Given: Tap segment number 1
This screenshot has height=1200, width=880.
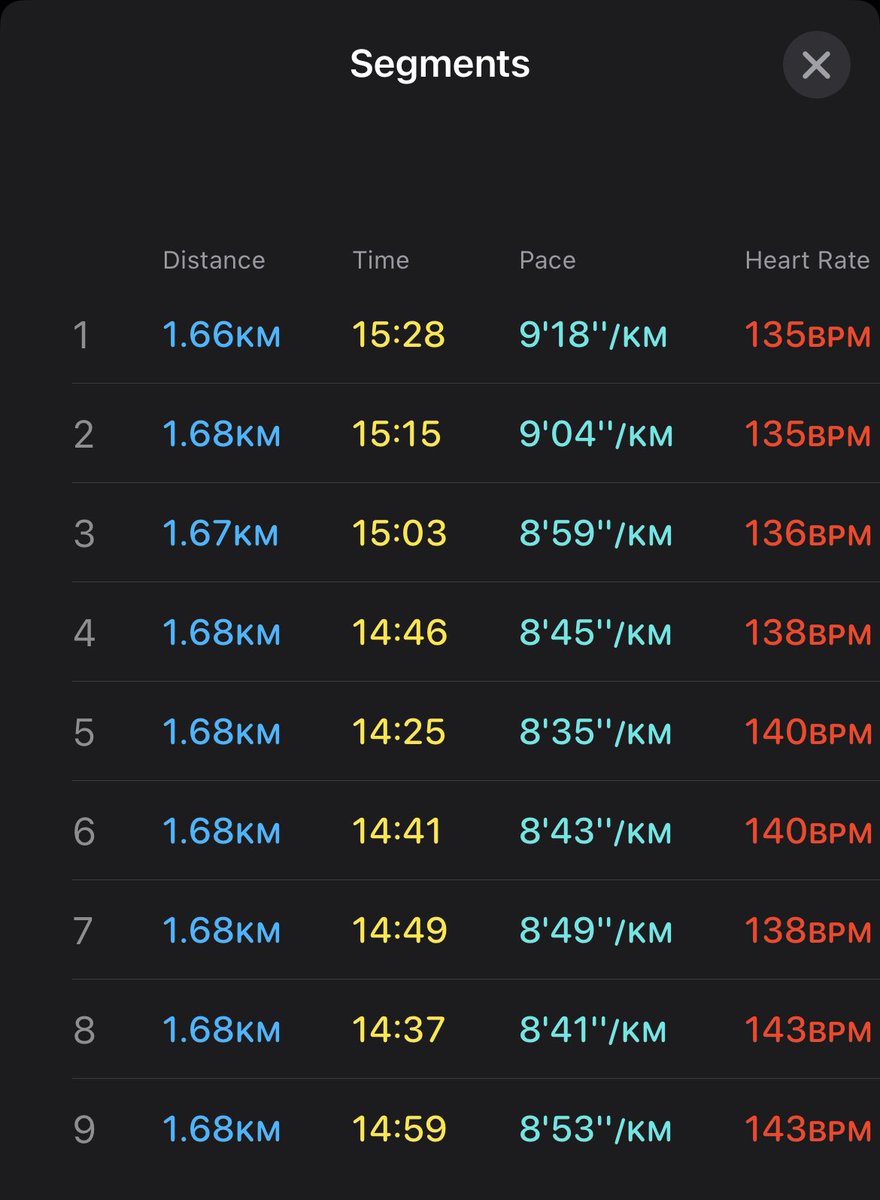Looking at the screenshot, I should coord(82,335).
